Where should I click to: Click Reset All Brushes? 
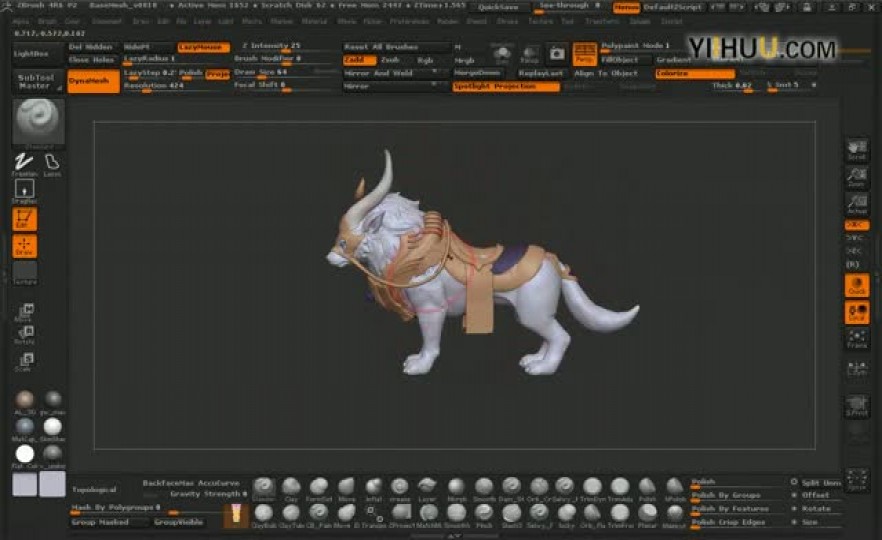[x=397, y=47]
